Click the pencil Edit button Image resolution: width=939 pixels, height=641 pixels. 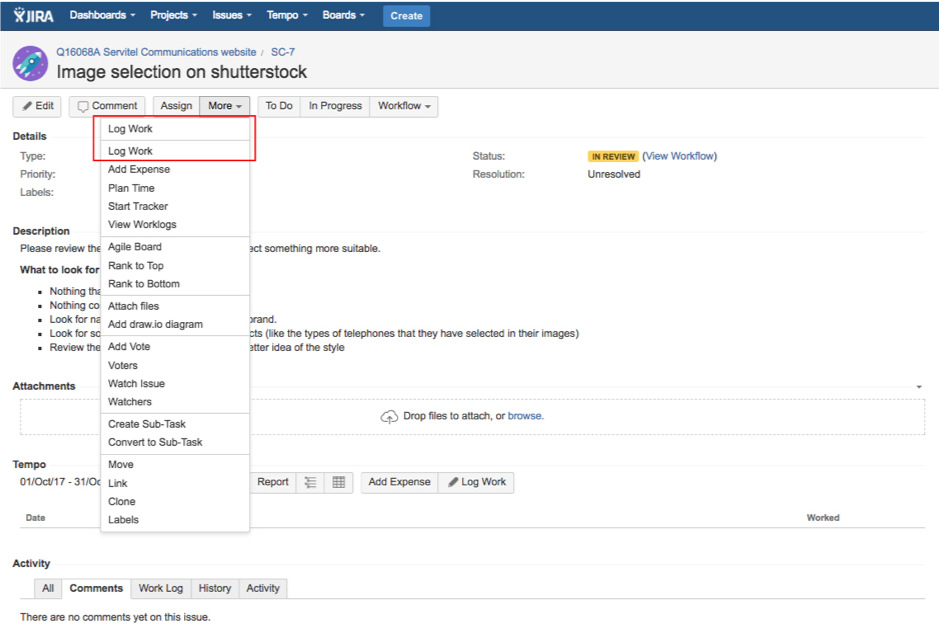pos(37,106)
